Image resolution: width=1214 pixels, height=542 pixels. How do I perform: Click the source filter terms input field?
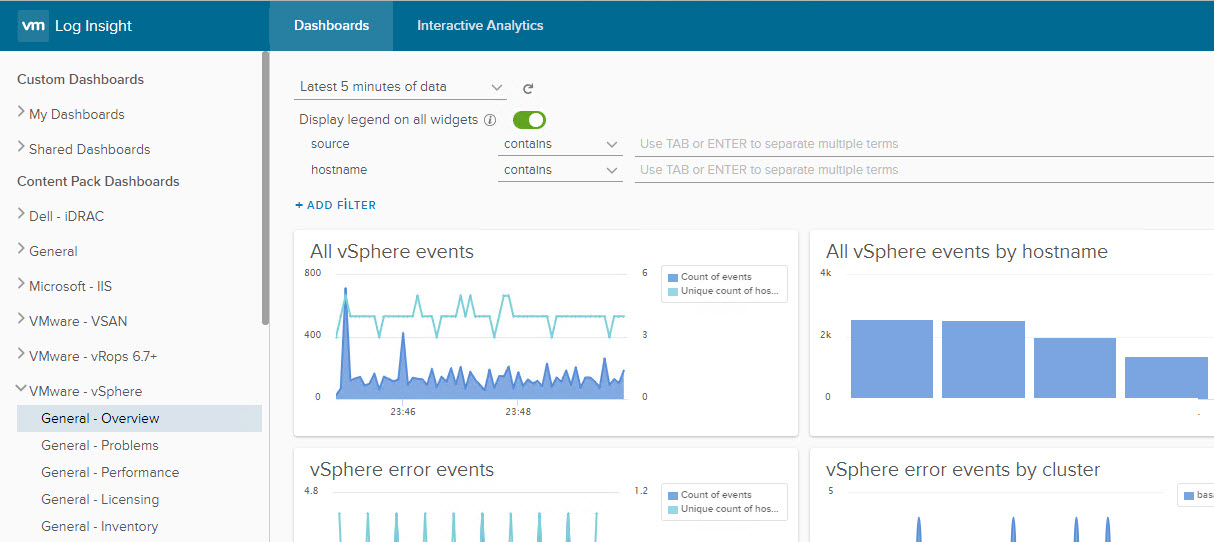[920, 144]
